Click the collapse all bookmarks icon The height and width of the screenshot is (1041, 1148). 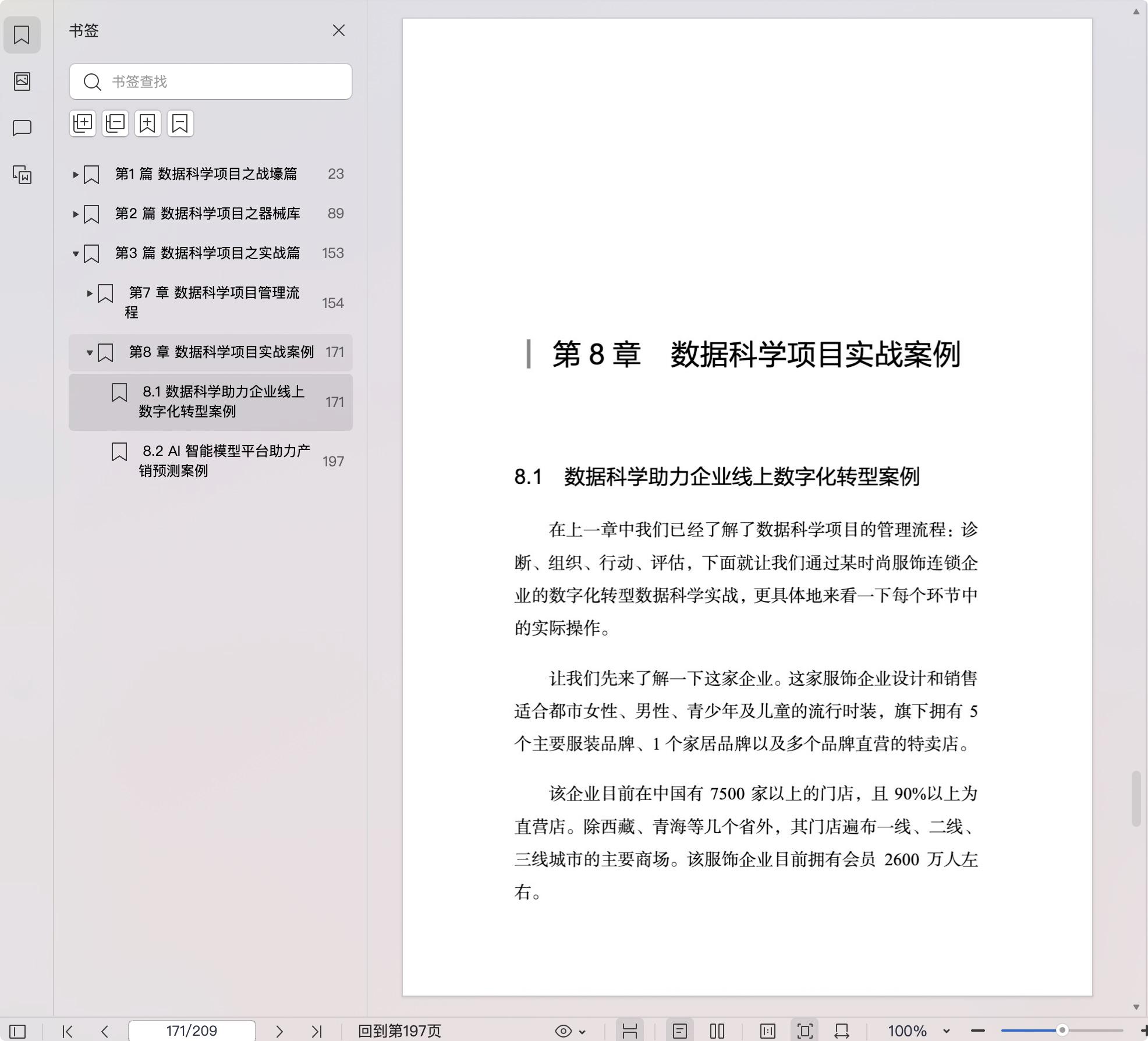pyautogui.click(x=115, y=123)
